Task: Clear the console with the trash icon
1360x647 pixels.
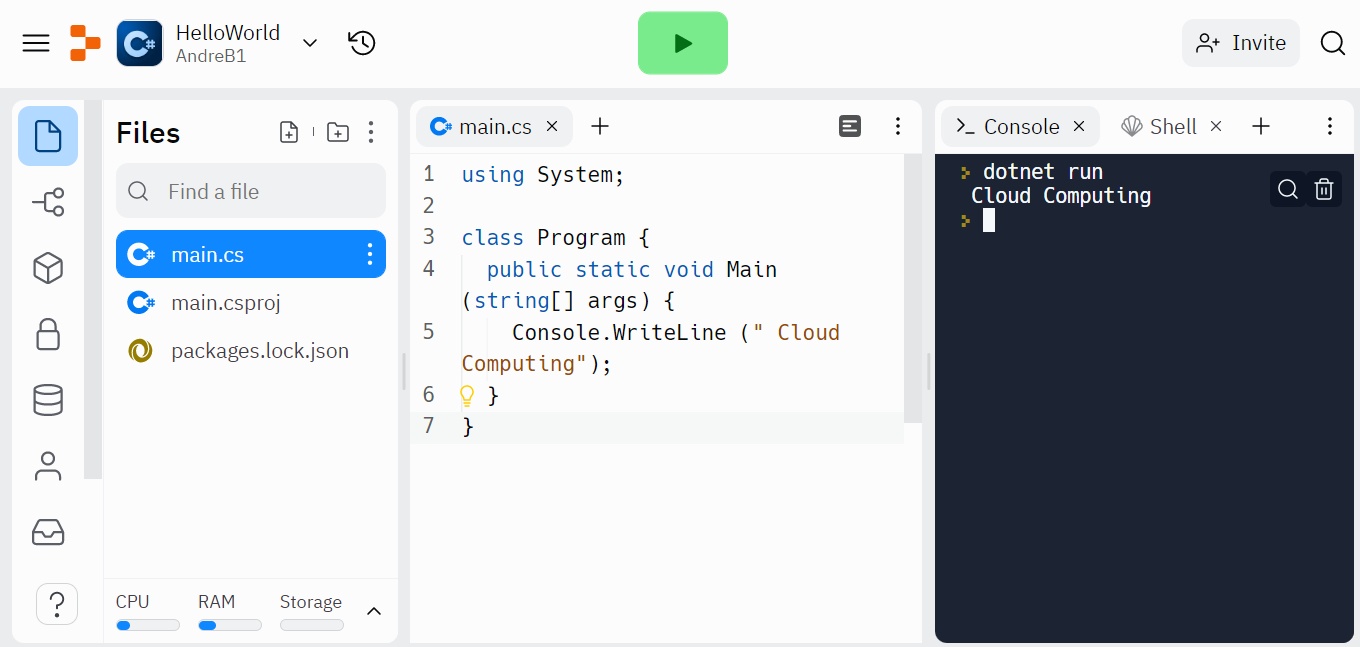Action: click(1324, 189)
